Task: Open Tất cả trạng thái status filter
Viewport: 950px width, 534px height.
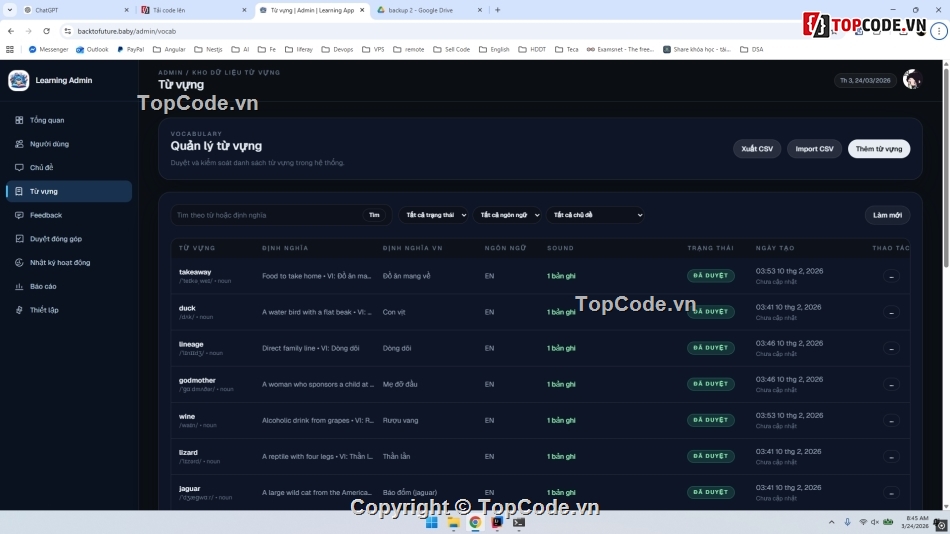Action: coord(433,215)
